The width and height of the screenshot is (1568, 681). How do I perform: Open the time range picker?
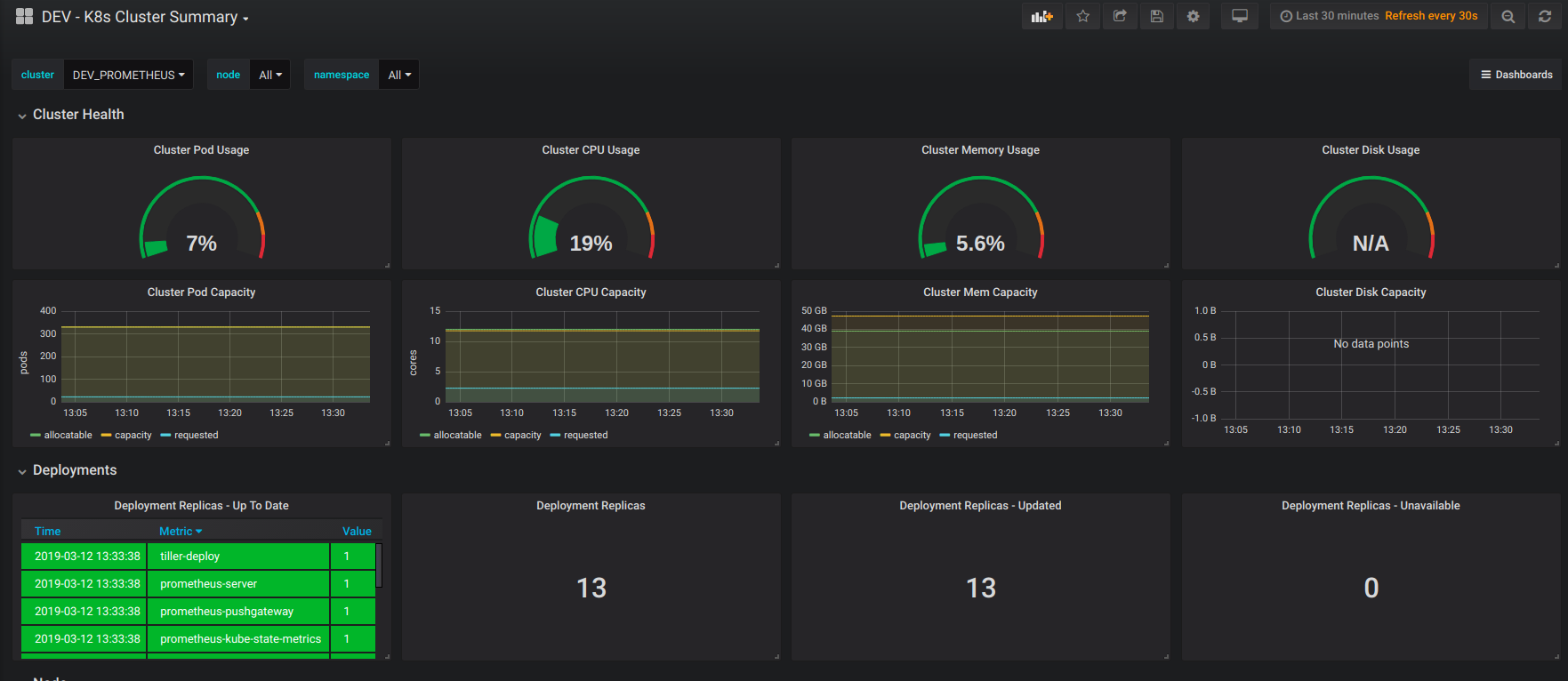(1379, 16)
